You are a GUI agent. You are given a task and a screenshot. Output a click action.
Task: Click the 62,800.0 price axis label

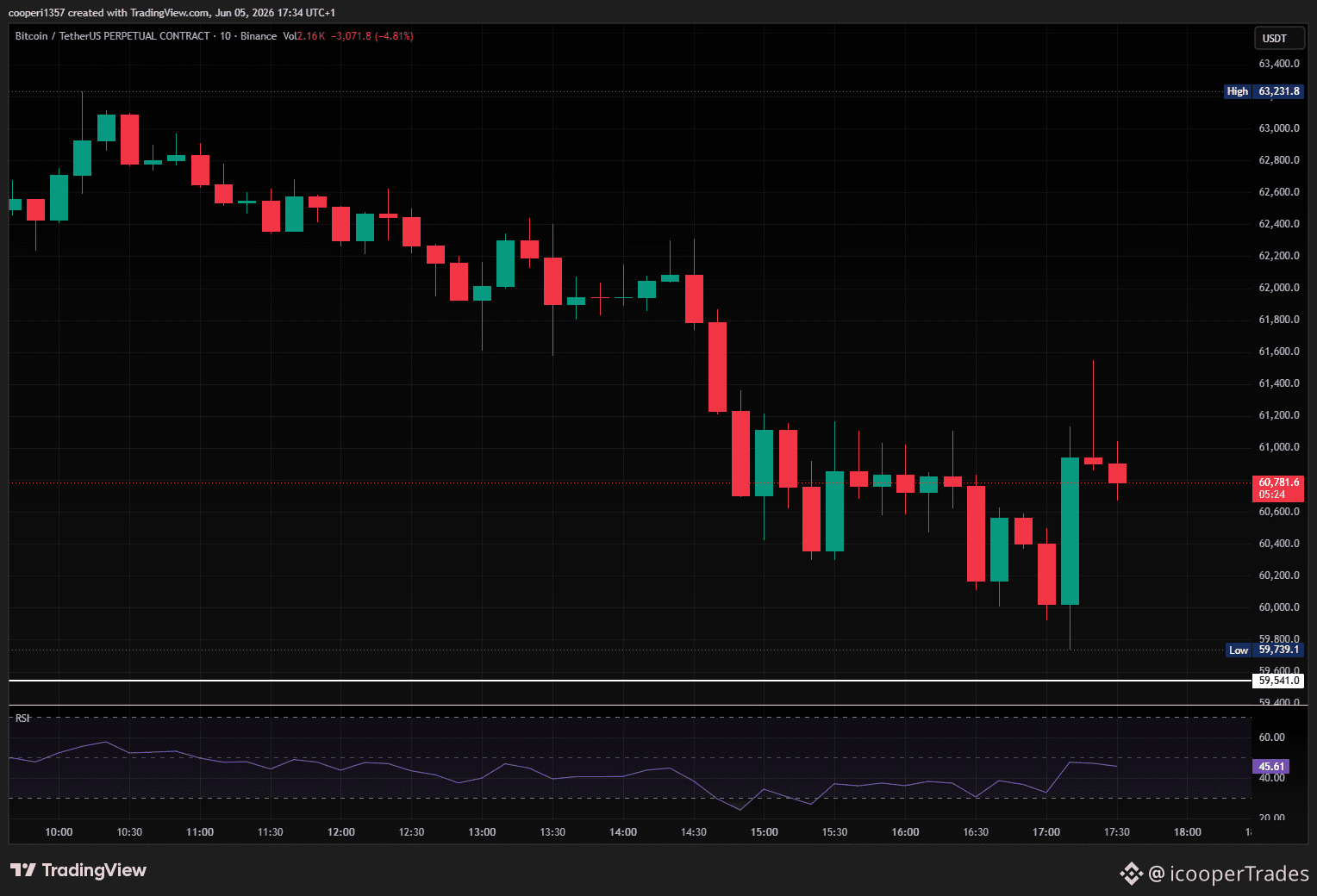(1279, 160)
